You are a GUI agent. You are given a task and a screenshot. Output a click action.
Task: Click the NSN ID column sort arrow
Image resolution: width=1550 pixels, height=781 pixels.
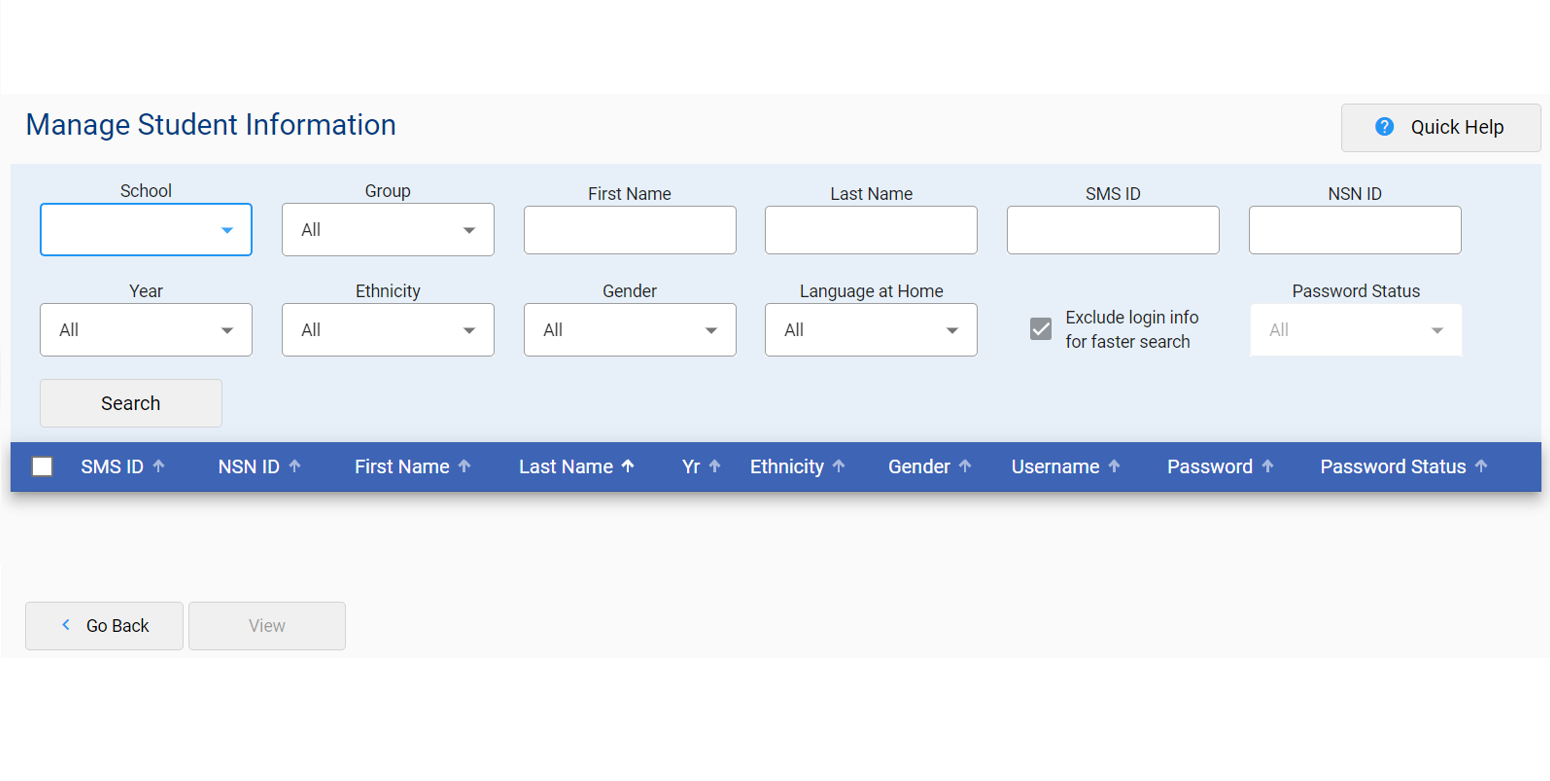tap(296, 466)
